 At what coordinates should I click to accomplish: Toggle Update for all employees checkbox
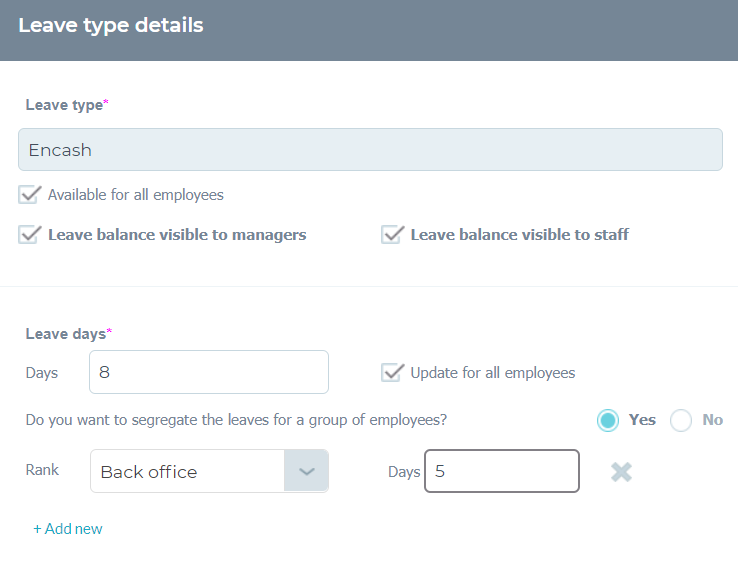point(393,372)
